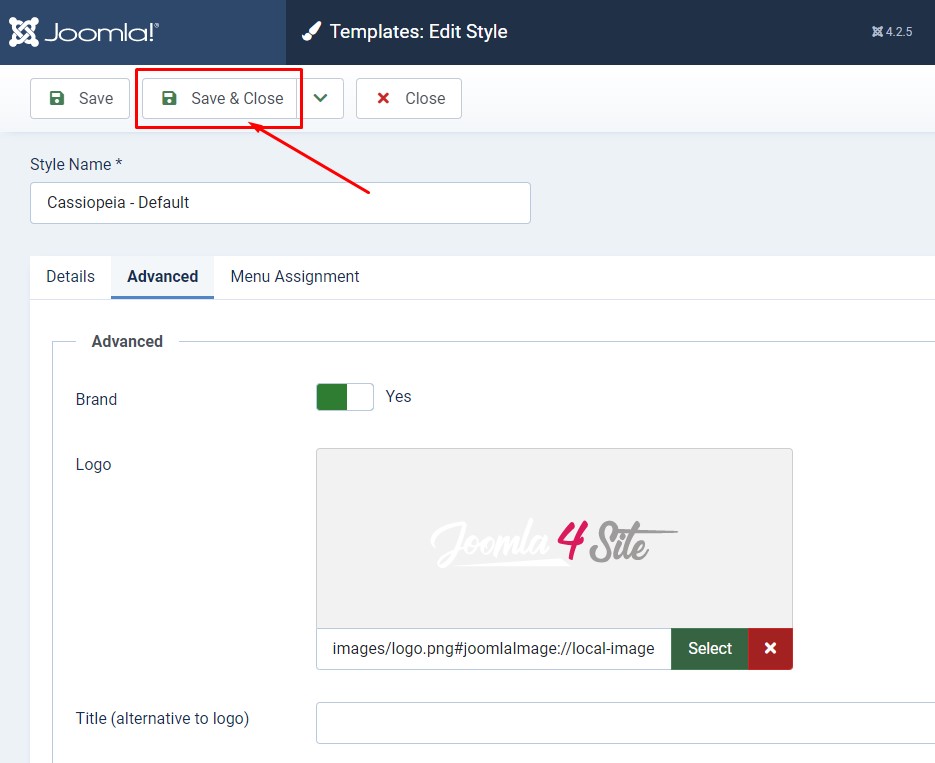The image size is (935, 763).
Task: Click the floppy disk icon on Save
Action: [x=57, y=98]
